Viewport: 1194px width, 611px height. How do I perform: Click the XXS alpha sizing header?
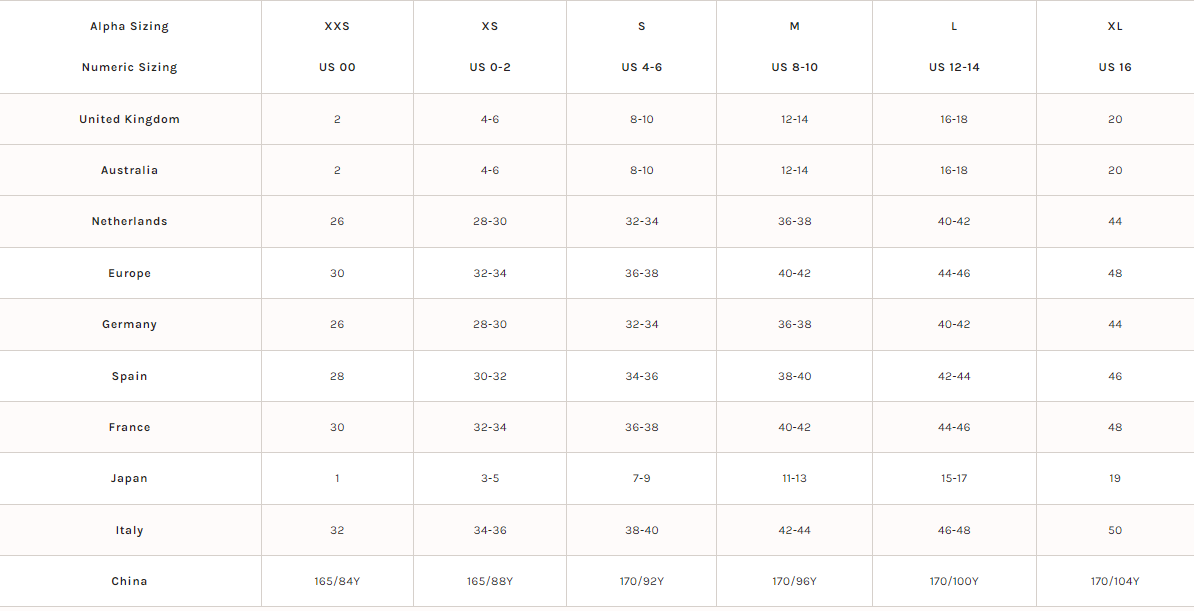(x=337, y=26)
